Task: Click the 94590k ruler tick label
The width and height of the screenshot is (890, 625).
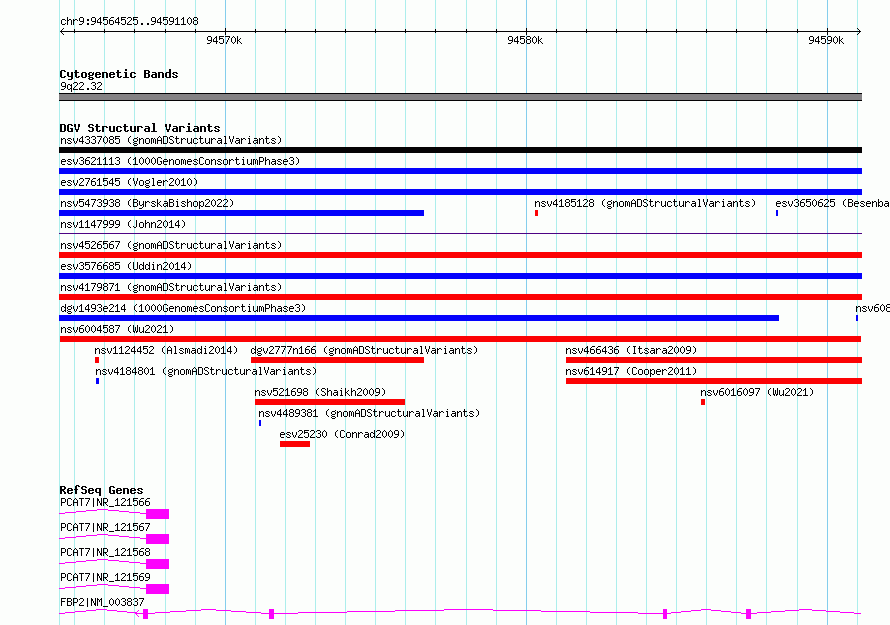Action: point(826,40)
